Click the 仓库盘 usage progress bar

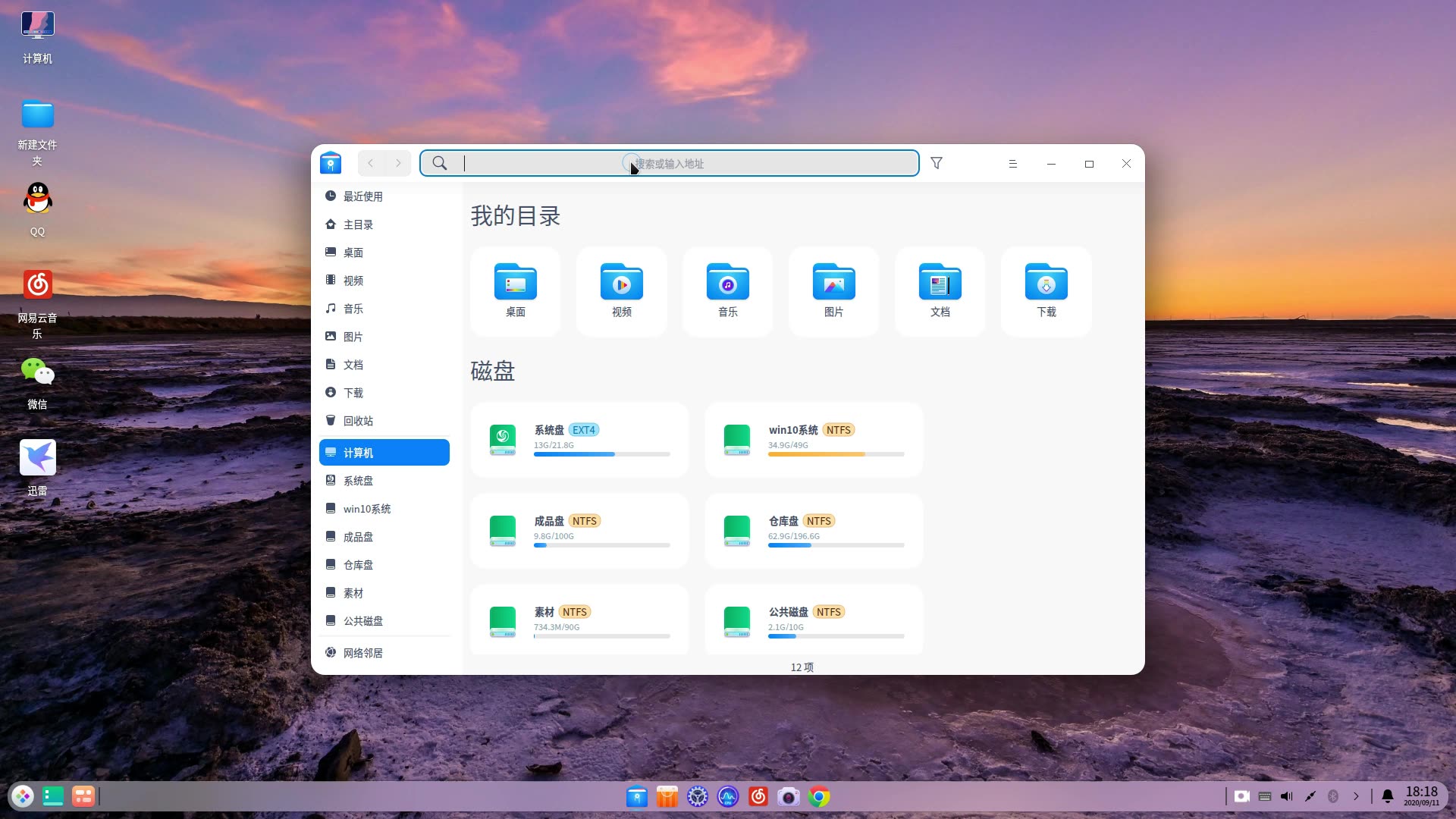836,545
